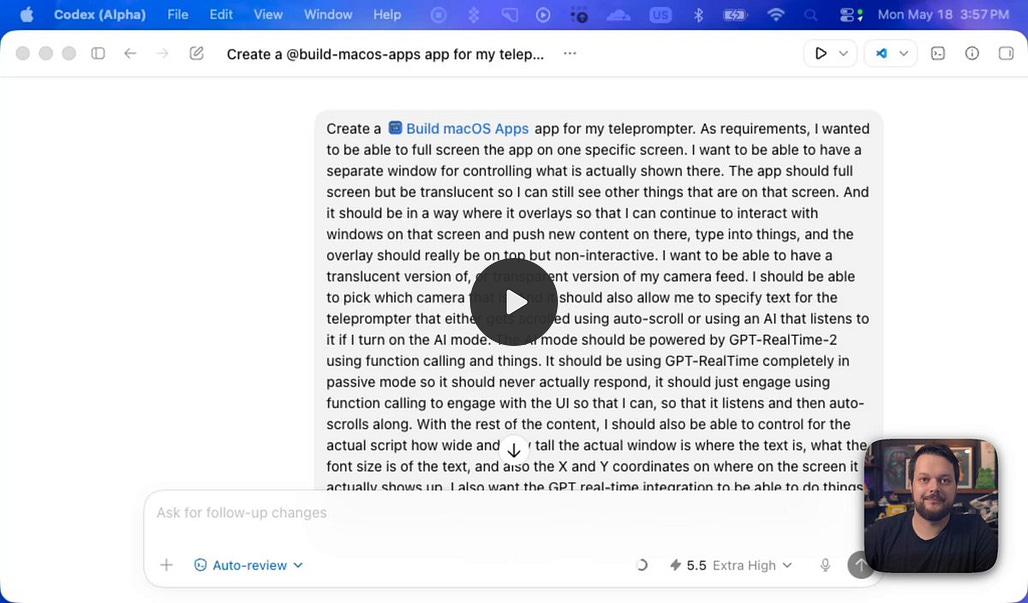Open the File menu
The image size is (1028, 603).
pyautogui.click(x=178, y=14)
